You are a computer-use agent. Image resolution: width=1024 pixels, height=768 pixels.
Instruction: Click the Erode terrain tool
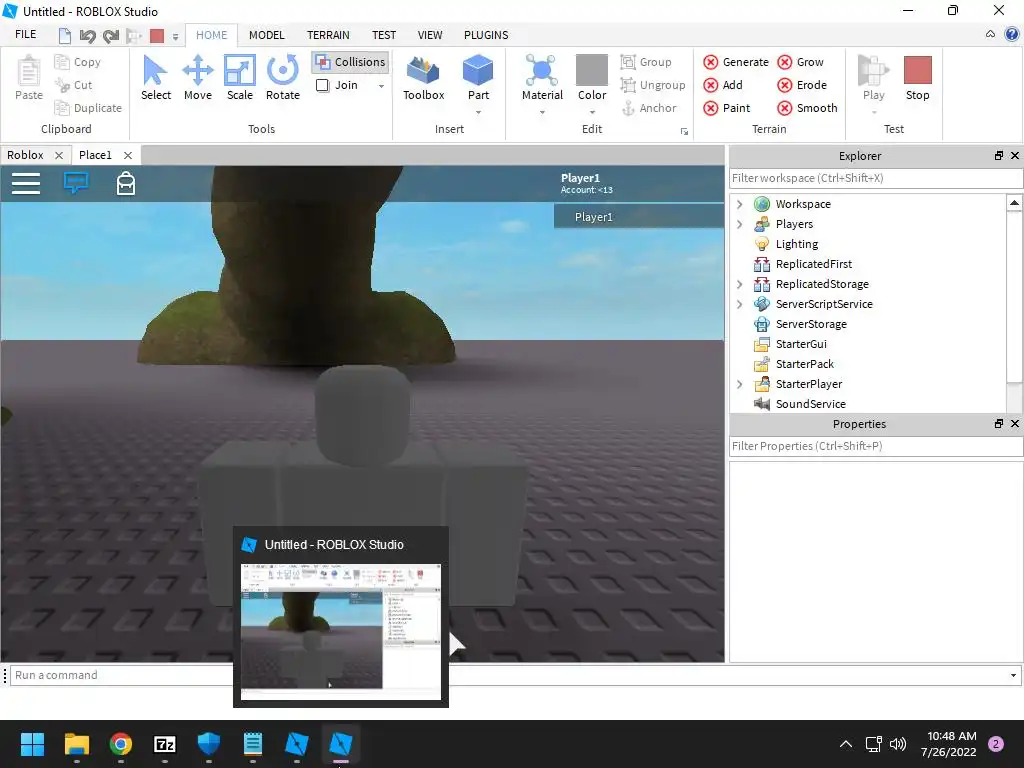point(802,85)
